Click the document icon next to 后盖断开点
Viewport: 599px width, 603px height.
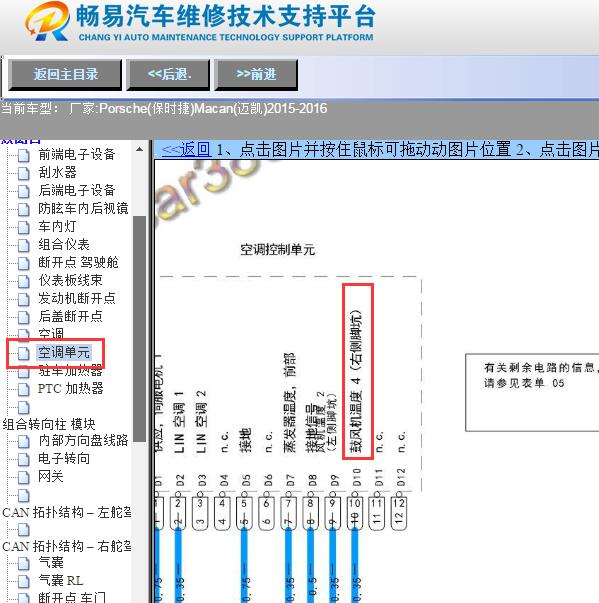tap(23, 317)
